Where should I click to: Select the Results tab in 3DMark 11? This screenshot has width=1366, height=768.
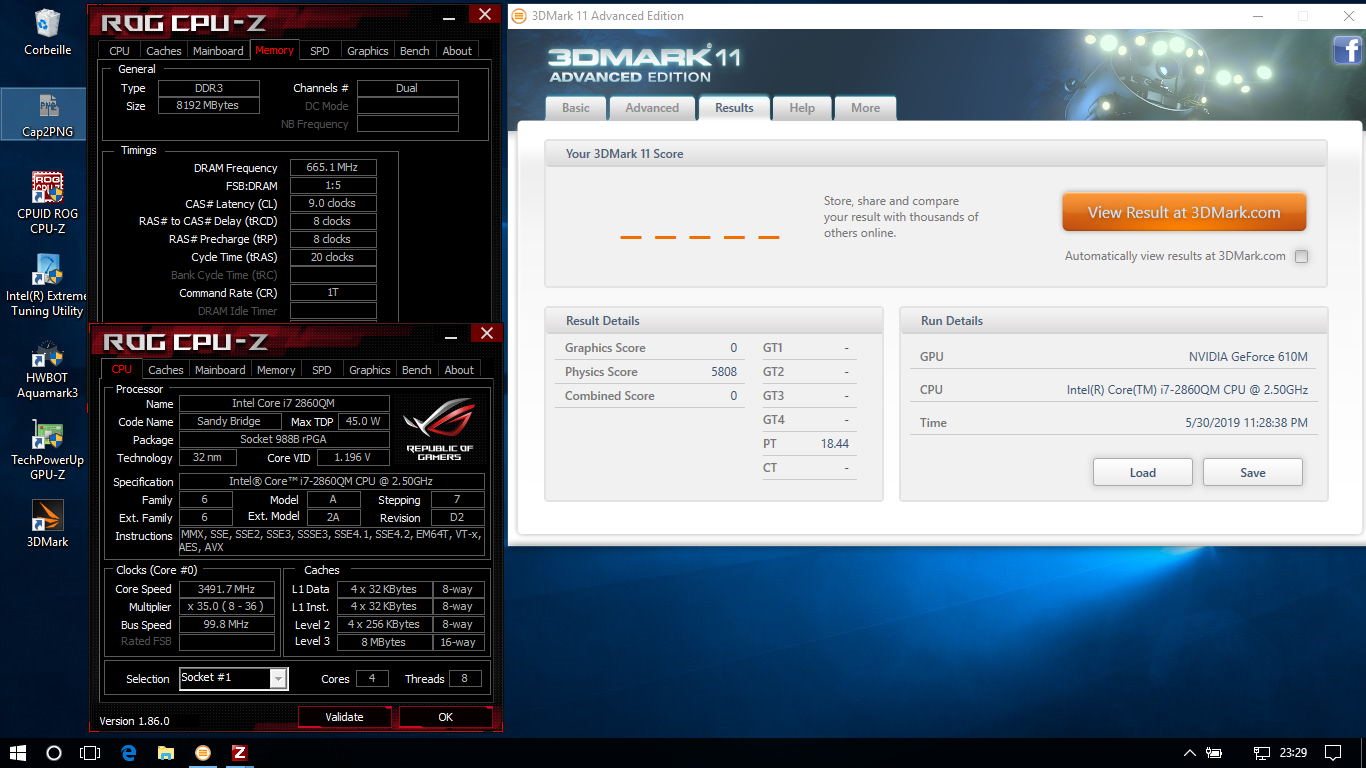734,108
